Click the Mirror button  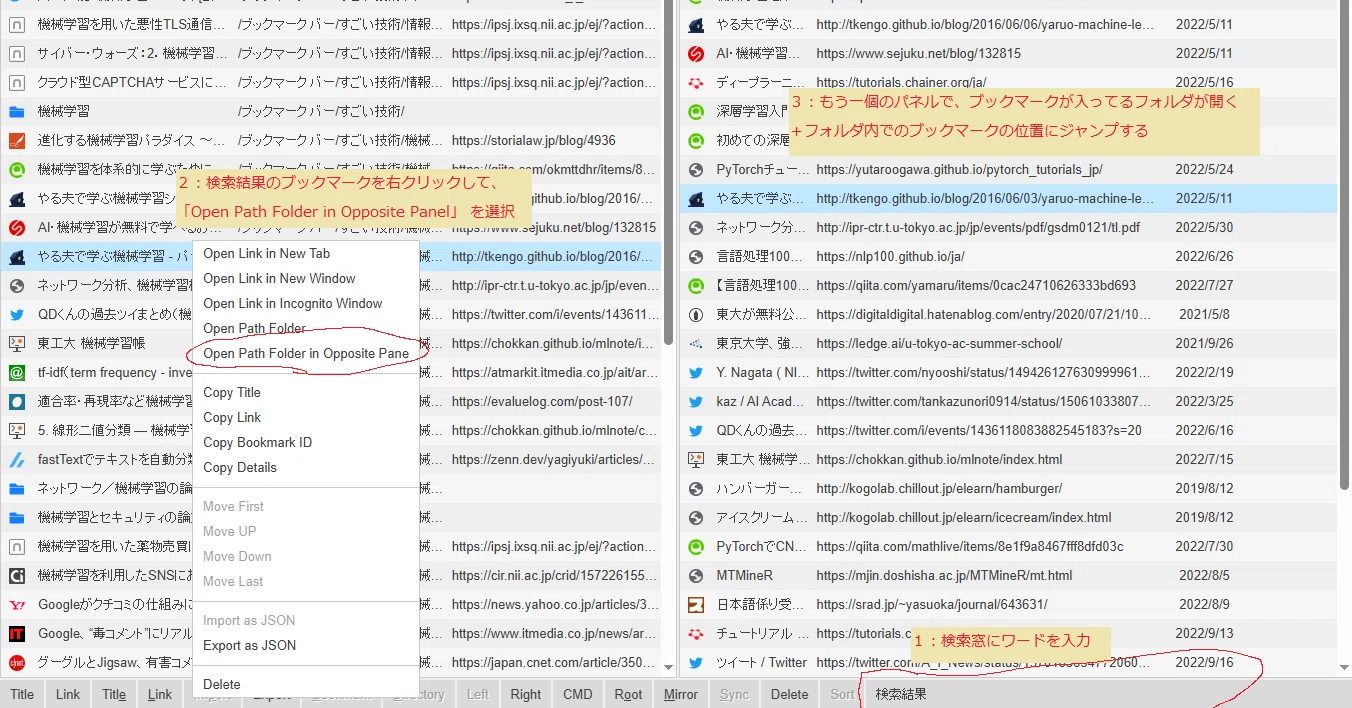[x=681, y=694]
